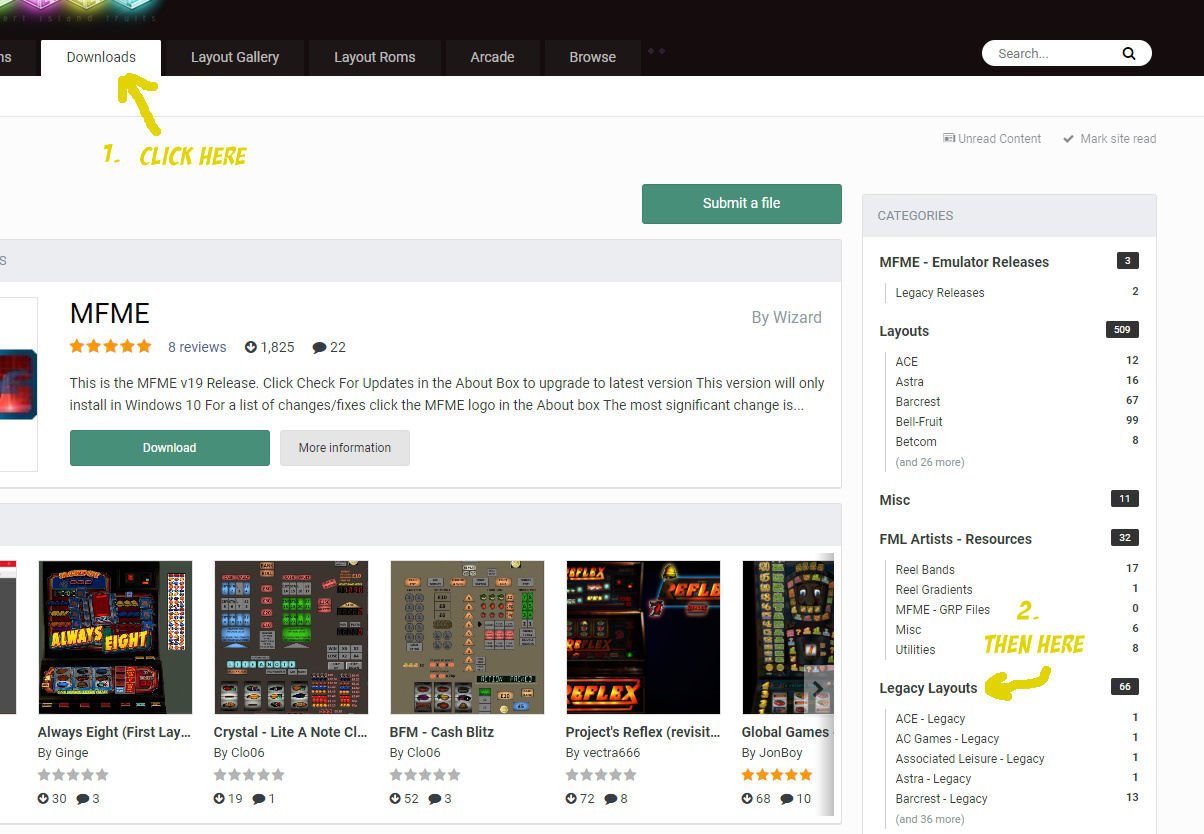Click the Submit a file button
The height and width of the screenshot is (834, 1204).
coord(741,203)
